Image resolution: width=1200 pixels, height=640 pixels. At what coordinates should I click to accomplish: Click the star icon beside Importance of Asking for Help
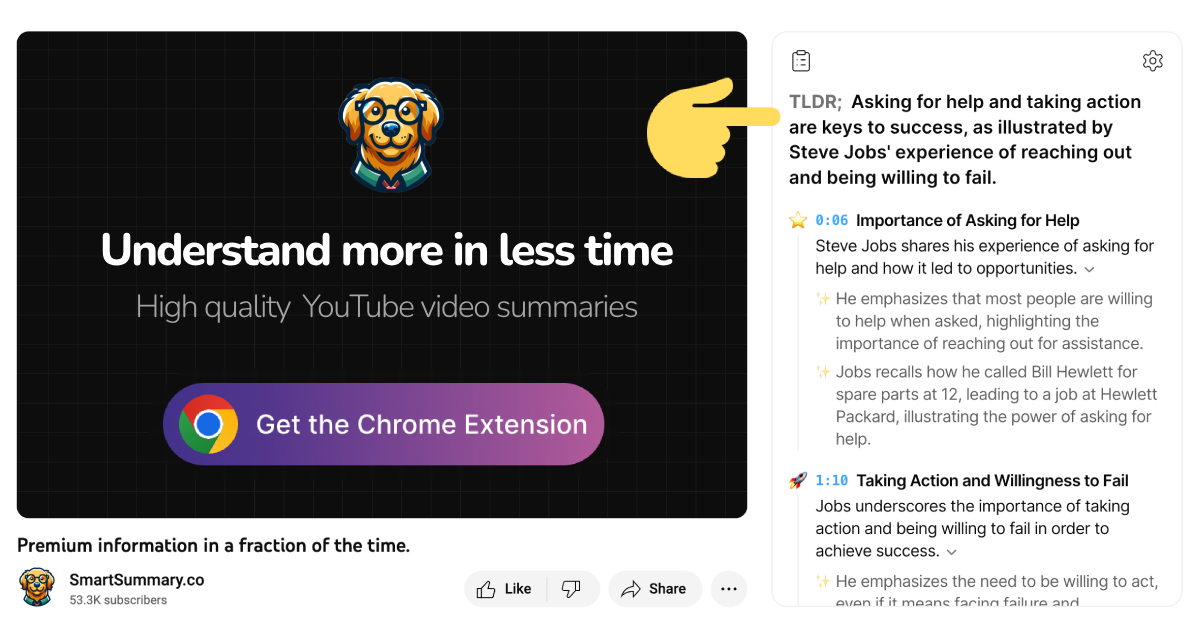tap(797, 219)
